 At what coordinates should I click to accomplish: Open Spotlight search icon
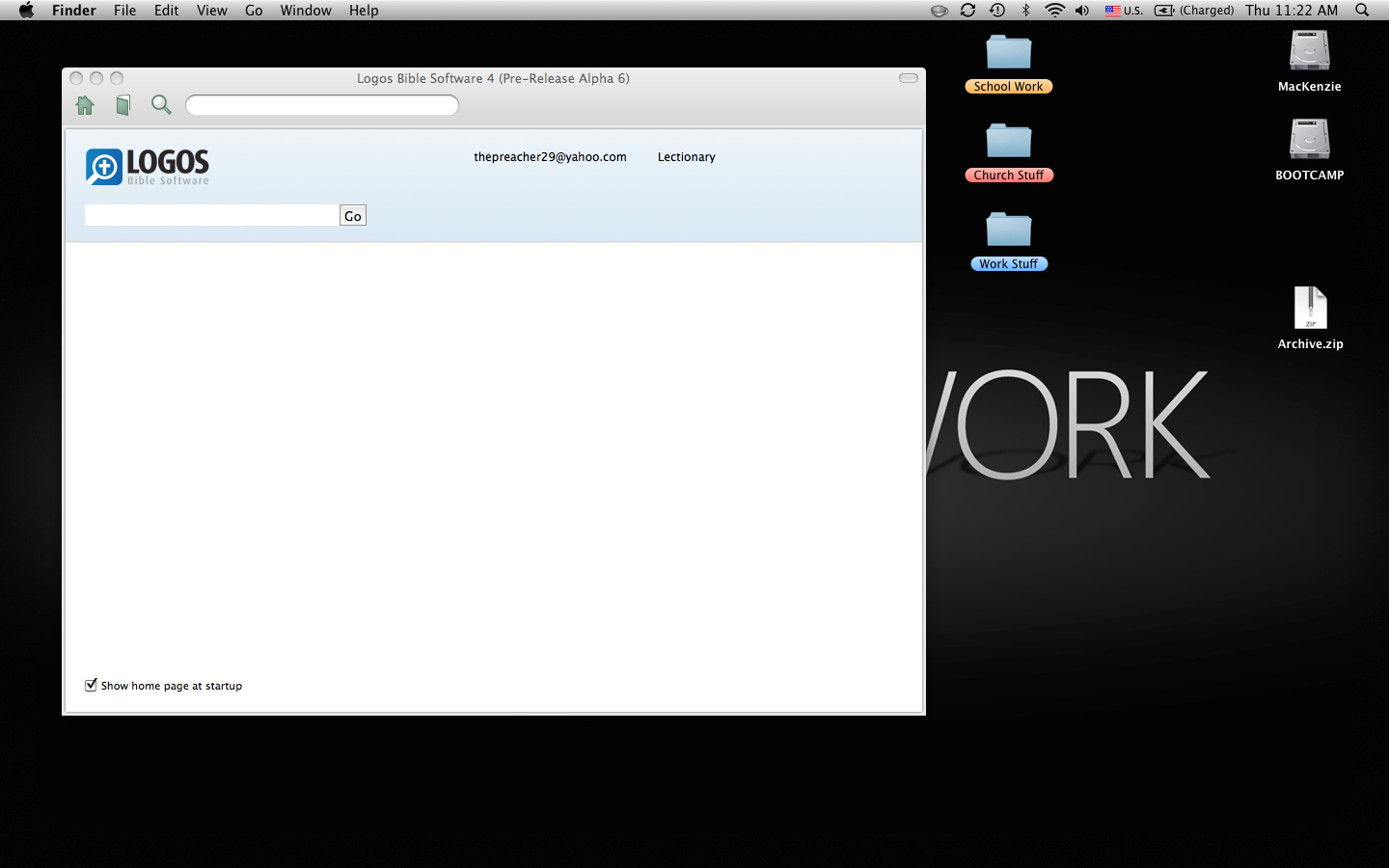pyautogui.click(x=1362, y=10)
